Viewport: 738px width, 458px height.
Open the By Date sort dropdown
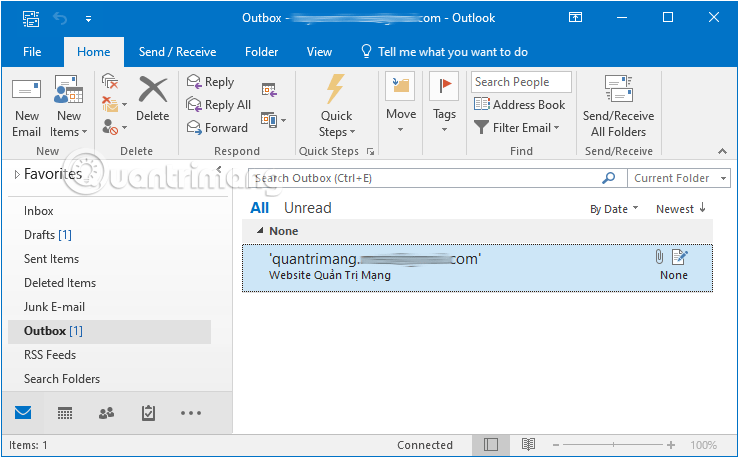614,209
